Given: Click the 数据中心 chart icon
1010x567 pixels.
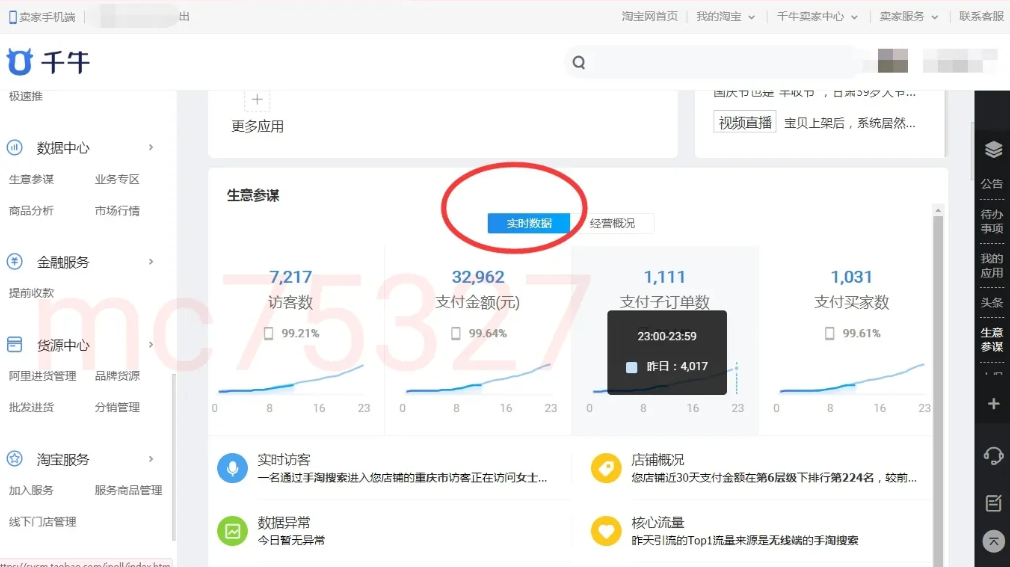Looking at the screenshot, I should point(14,148).
